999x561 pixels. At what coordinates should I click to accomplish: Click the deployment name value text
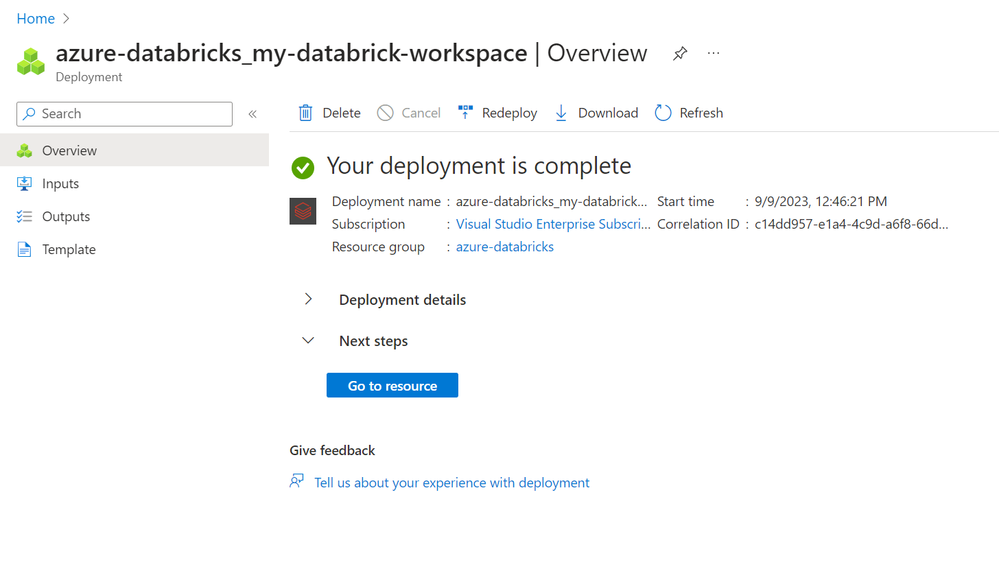pos(551,201)
